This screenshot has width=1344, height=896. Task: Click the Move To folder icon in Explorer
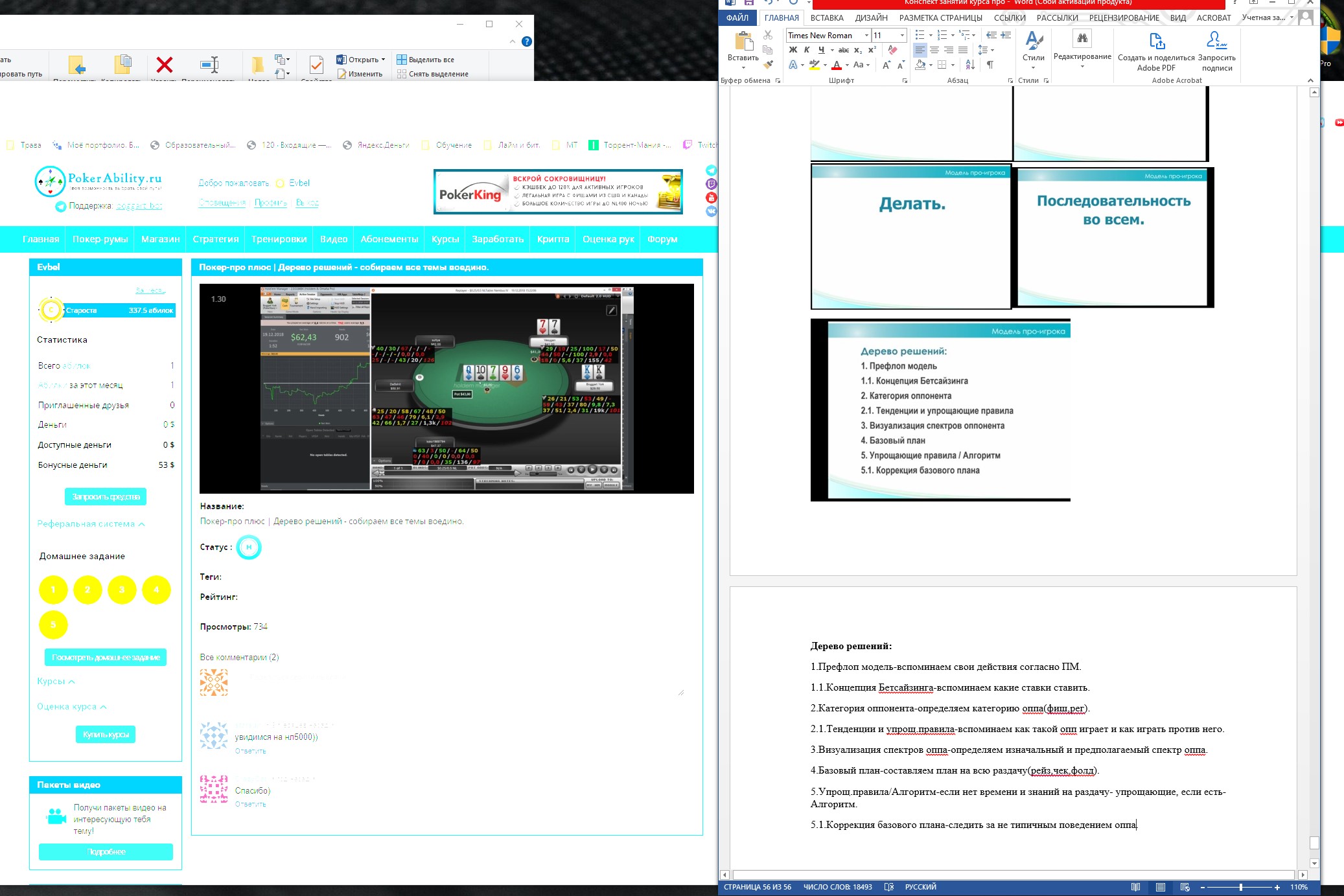[x=76, y=65]
